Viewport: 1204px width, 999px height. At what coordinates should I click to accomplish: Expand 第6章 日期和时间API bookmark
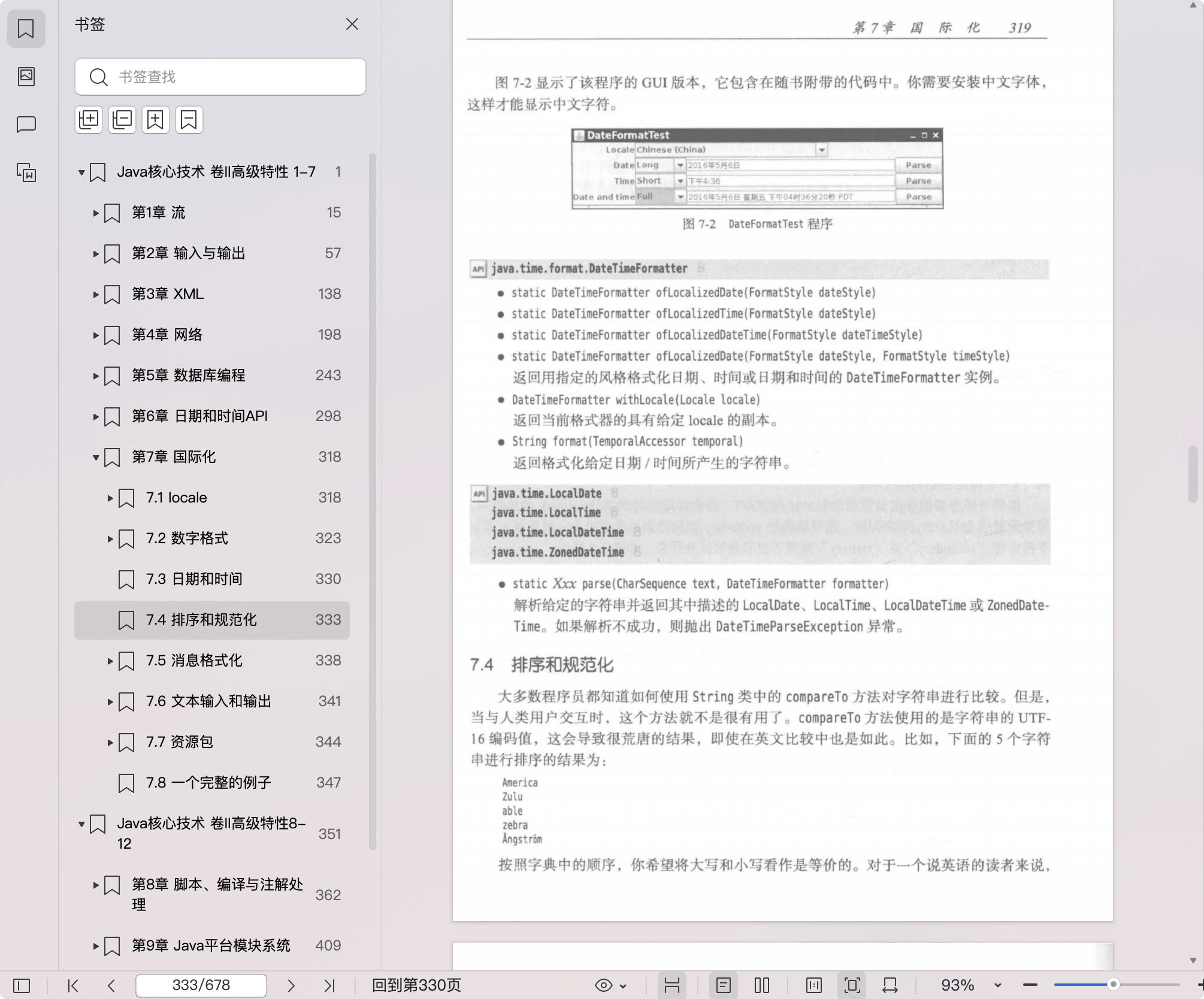tap(96, 416)
